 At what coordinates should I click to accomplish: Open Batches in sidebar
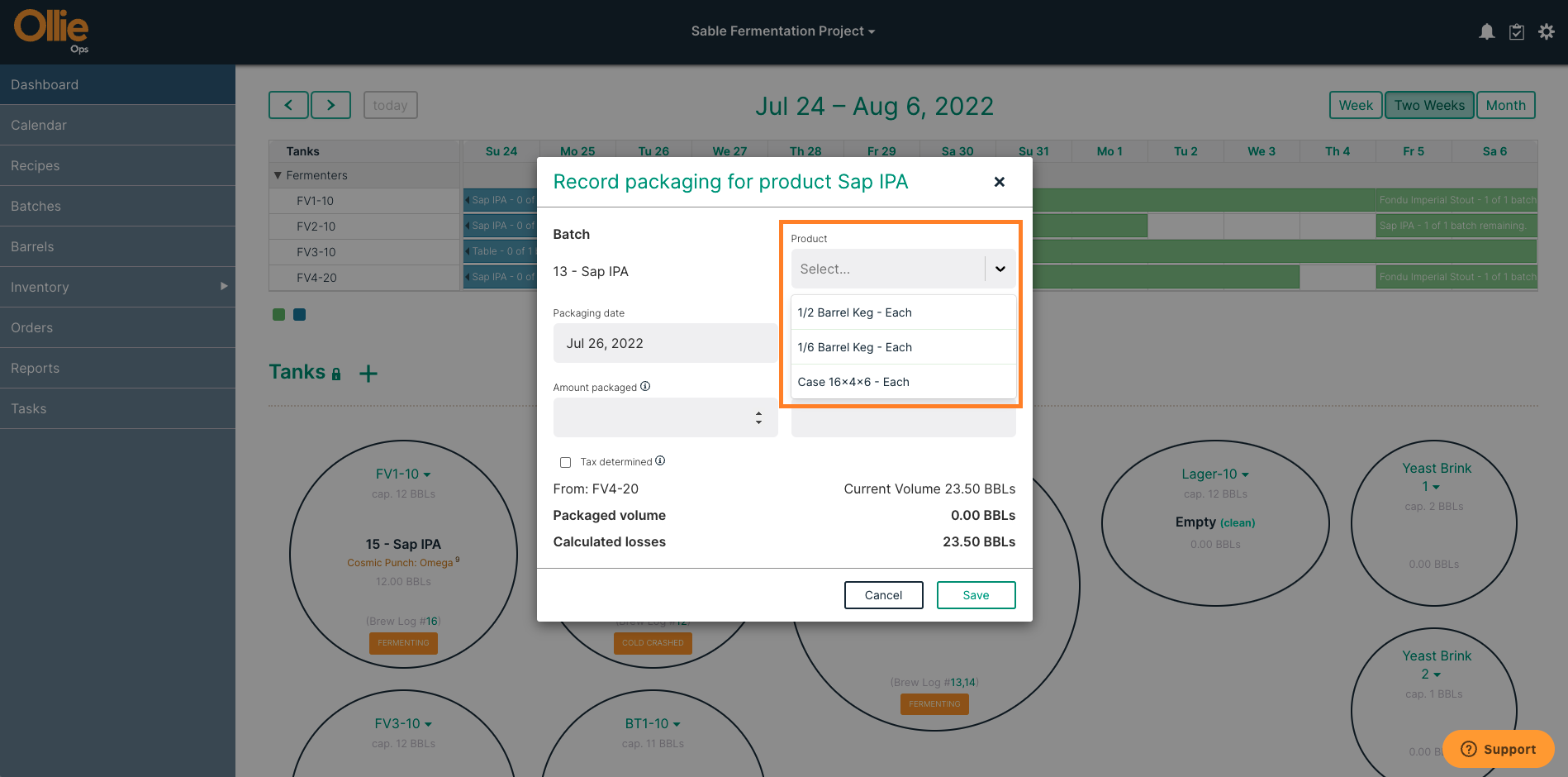pyautogui.click(x=117, y=206)
